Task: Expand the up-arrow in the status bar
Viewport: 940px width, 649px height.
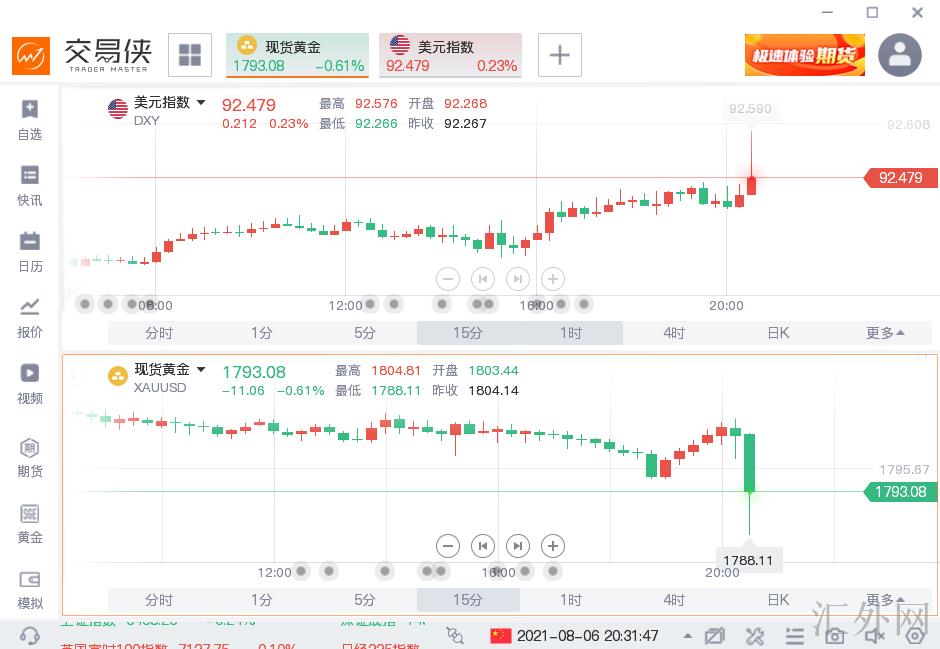Action: [688, 636]
